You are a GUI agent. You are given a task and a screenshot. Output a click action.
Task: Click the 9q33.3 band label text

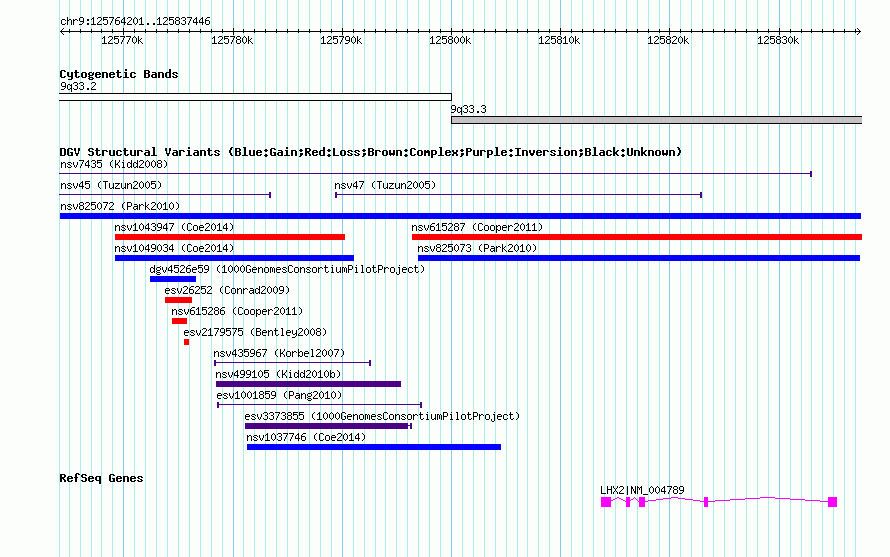pos(468,109)
